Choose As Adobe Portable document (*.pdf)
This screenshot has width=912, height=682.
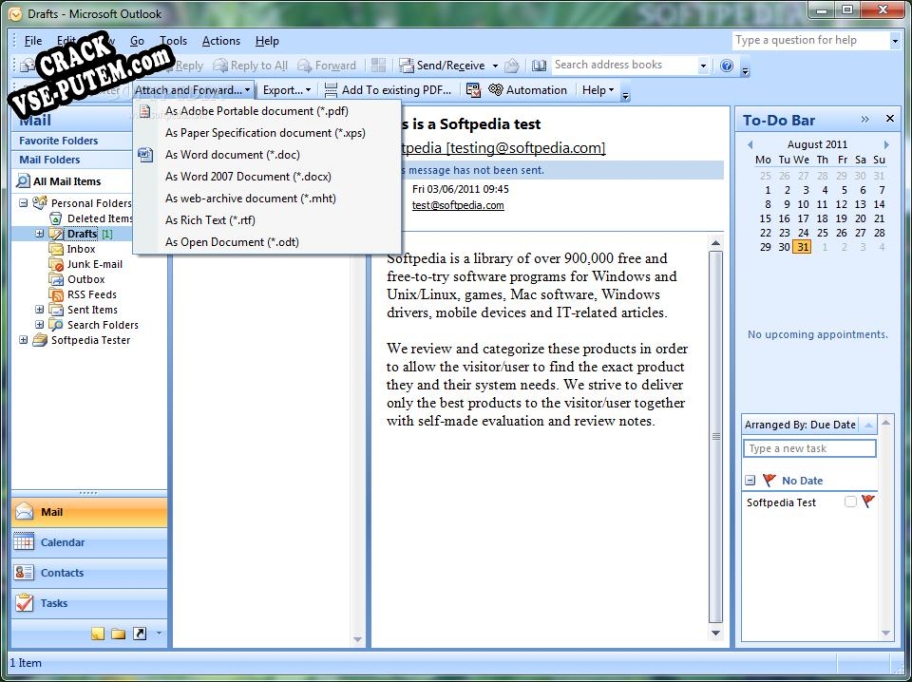pos(256,111)
